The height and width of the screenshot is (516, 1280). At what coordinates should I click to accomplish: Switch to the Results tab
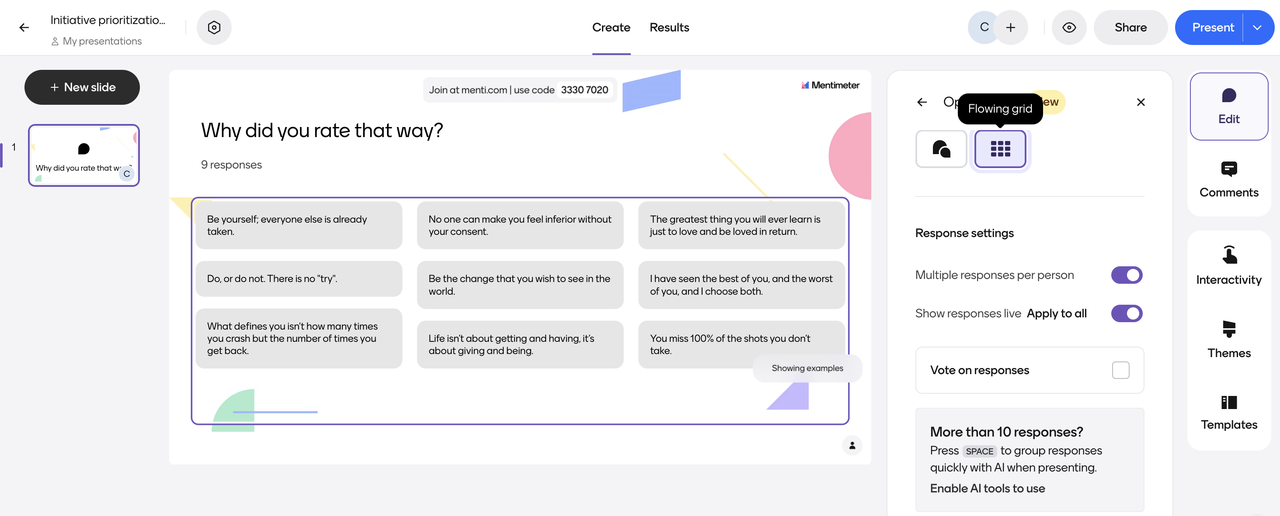(x=669, y=28)
